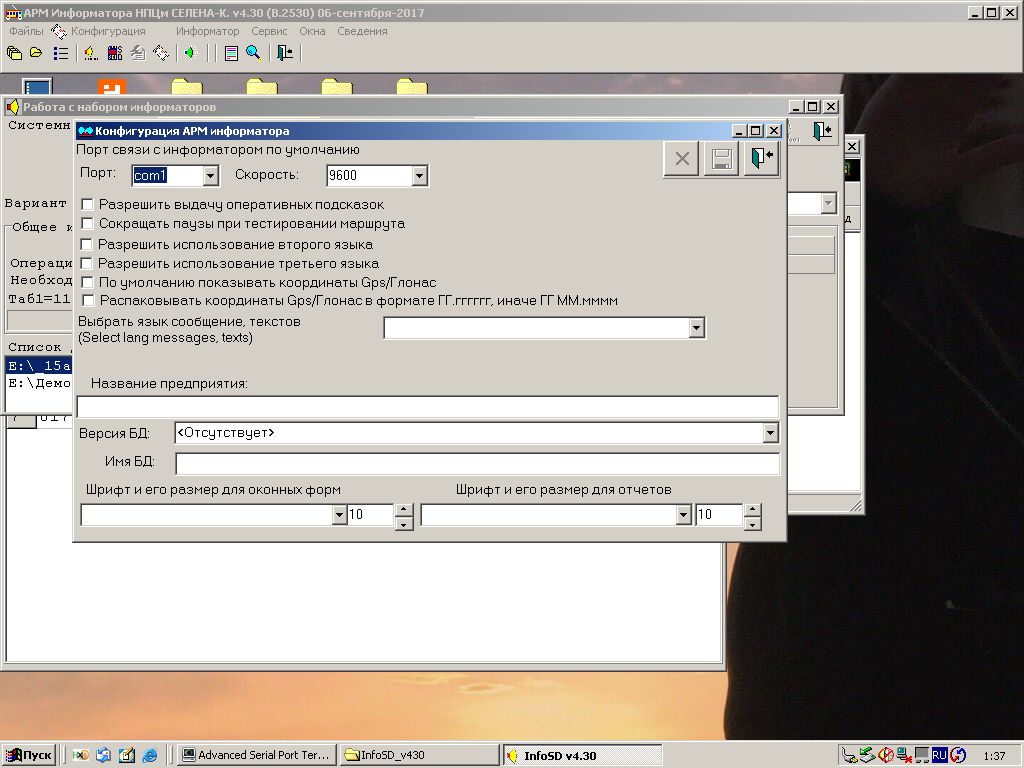Viewport: 1024px width, 768px height.
Task: Open the message language selection dropdown
Action: point(697,328)
